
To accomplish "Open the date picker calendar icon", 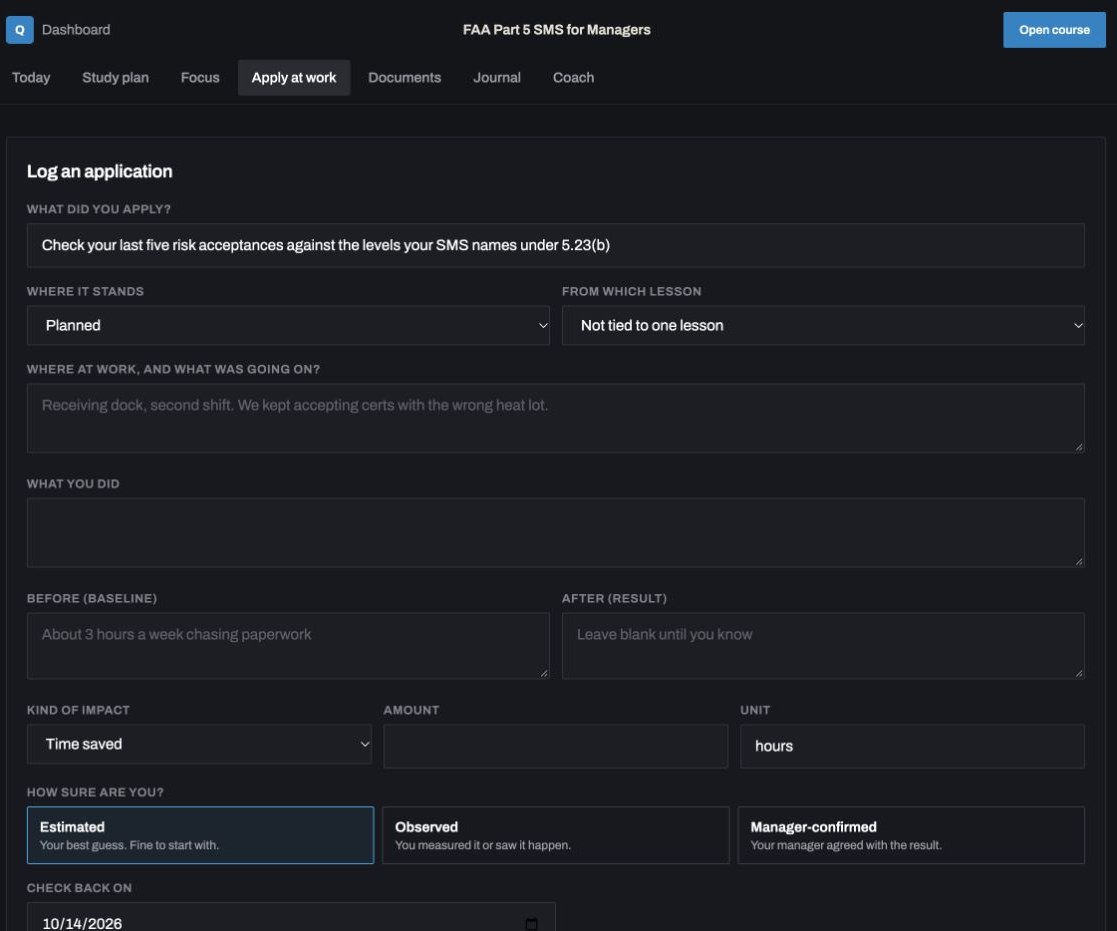I will (x=531, y=923).
